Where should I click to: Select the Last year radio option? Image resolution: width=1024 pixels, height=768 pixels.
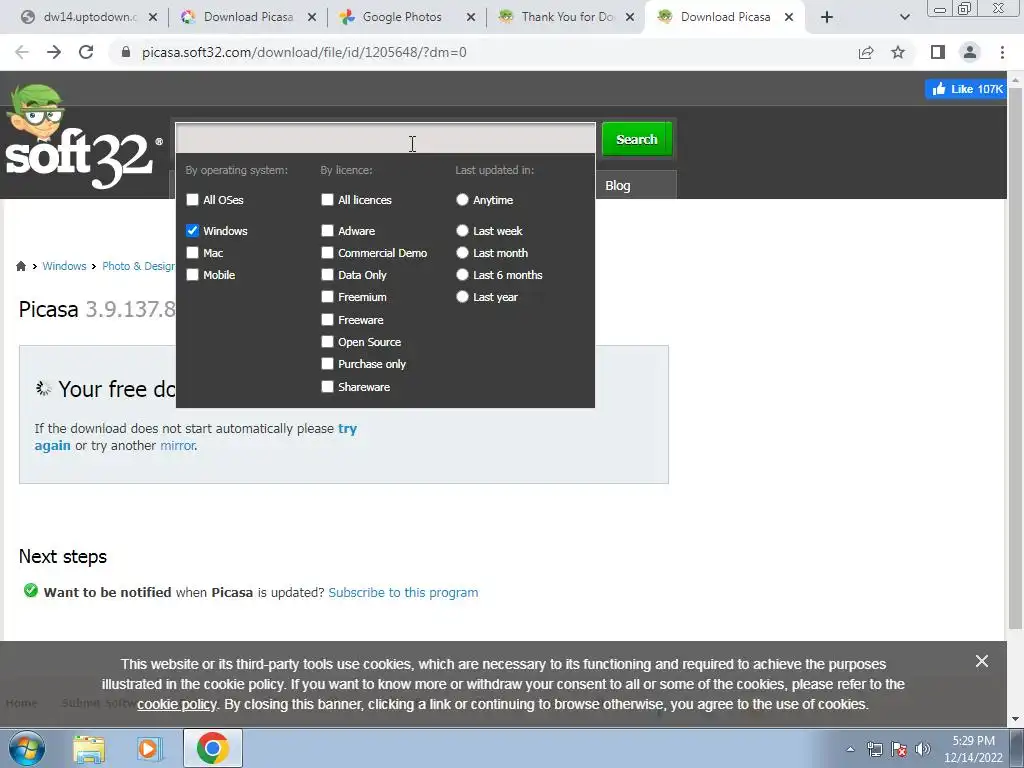(x=462, y=297)
